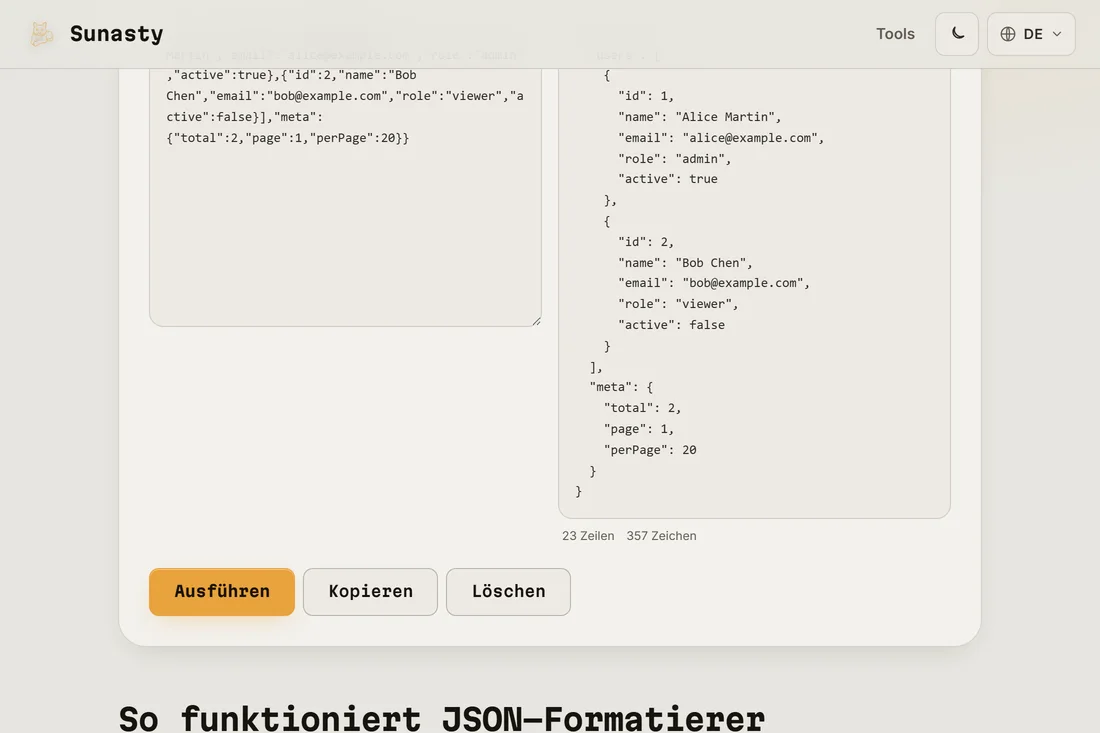Click the output line "total": 2
Viewport: 1100px width, 733px height.
pyautogui.click(x=642, y=408)
